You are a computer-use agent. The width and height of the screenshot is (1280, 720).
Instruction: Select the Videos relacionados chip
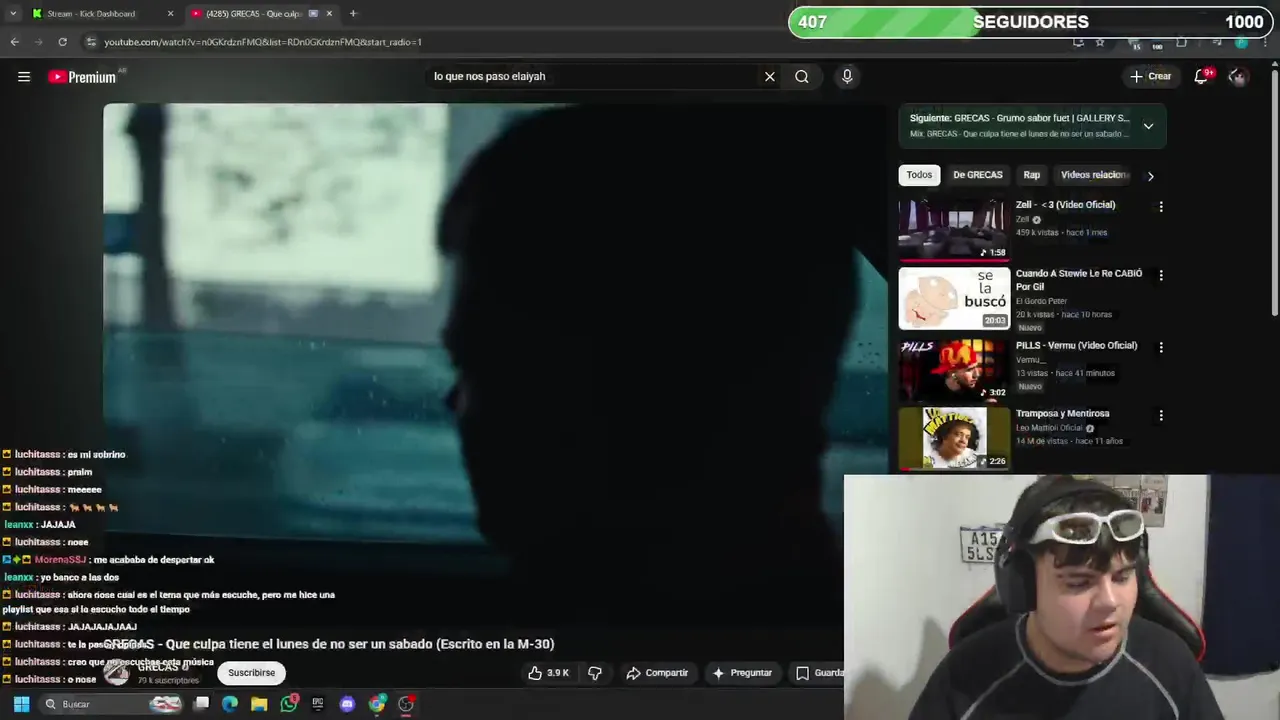pyautogui.click(x=1094, y=175)
